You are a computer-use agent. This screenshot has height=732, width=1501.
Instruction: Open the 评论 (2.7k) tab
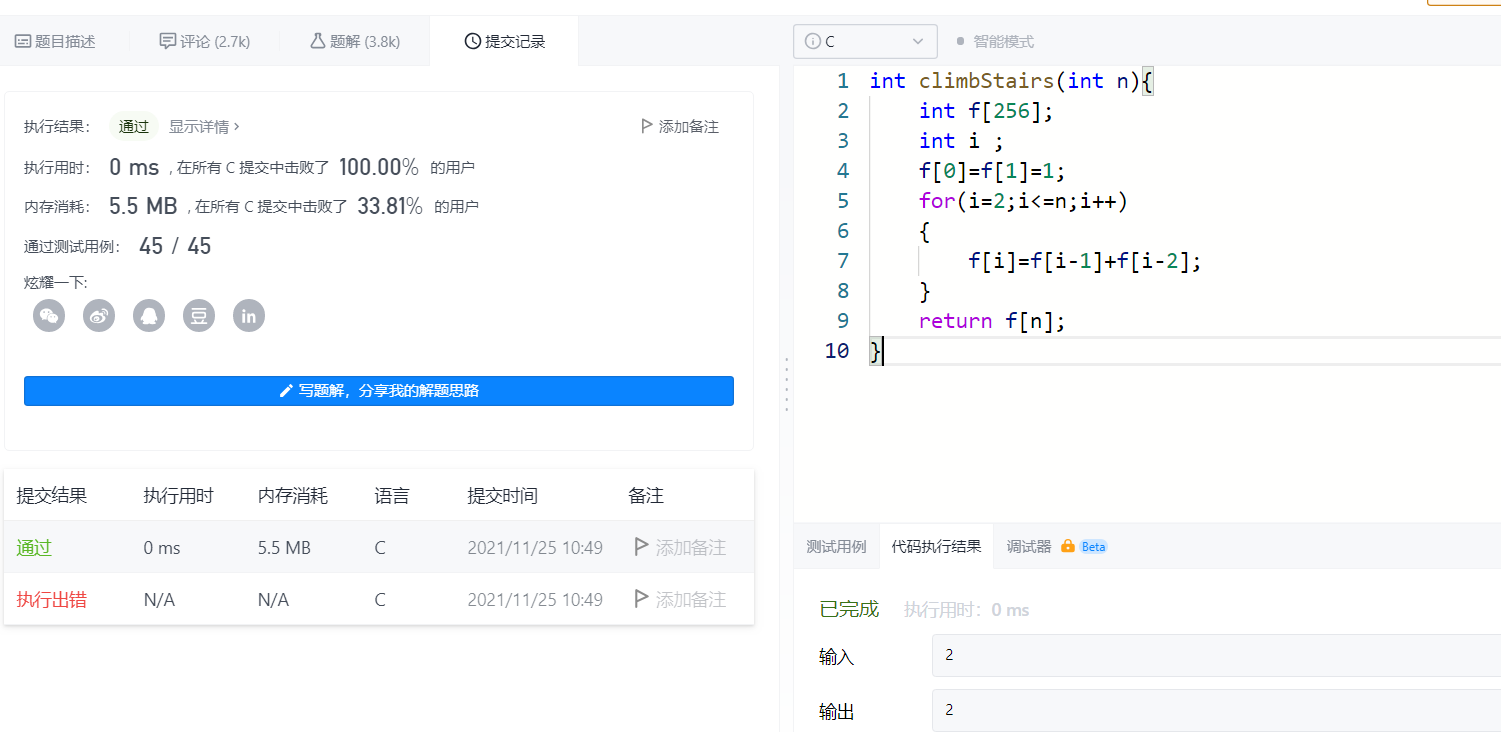point(205,42)
